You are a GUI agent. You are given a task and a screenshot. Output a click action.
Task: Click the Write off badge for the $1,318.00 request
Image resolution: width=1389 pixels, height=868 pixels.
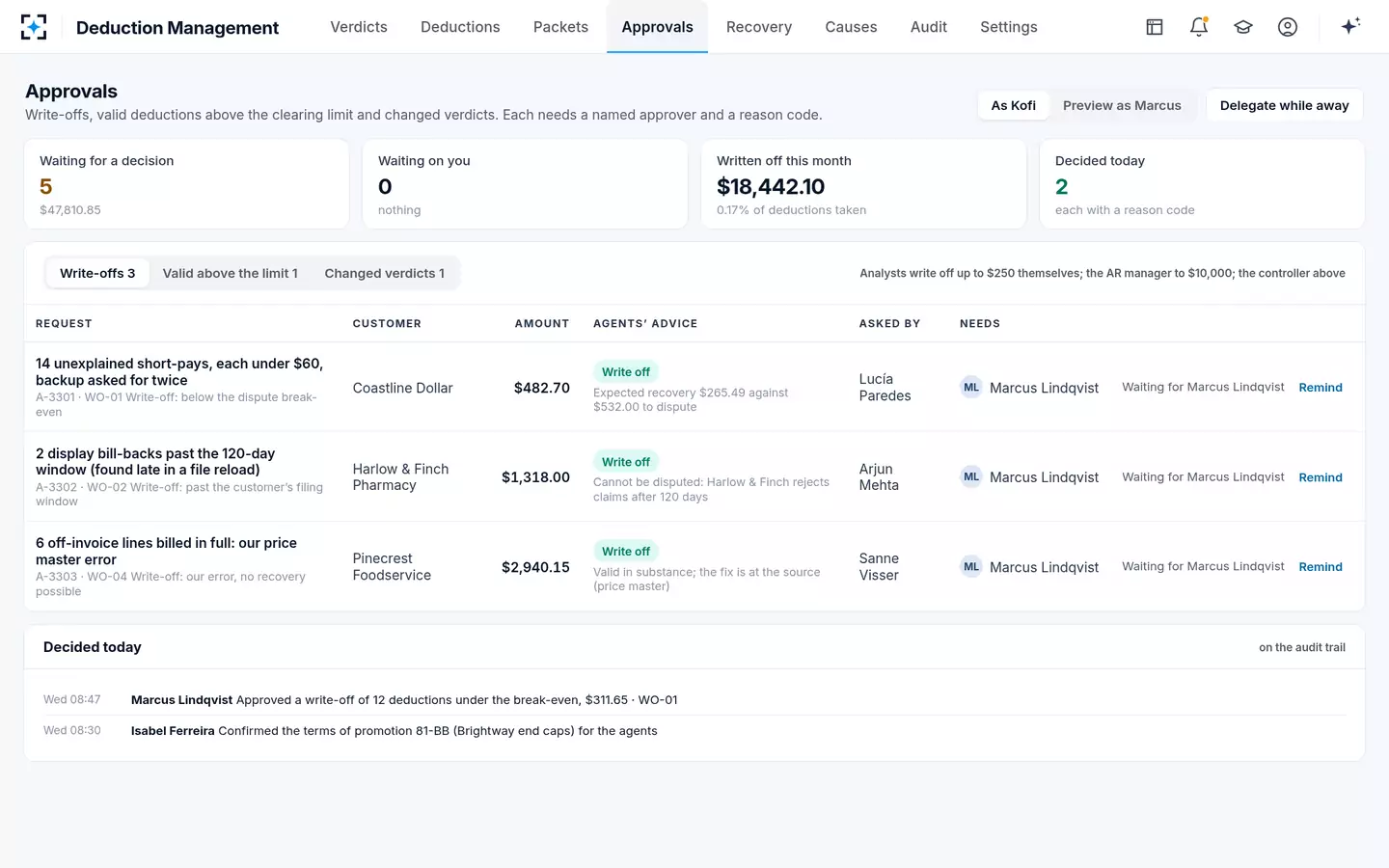[x=626, y=462]
